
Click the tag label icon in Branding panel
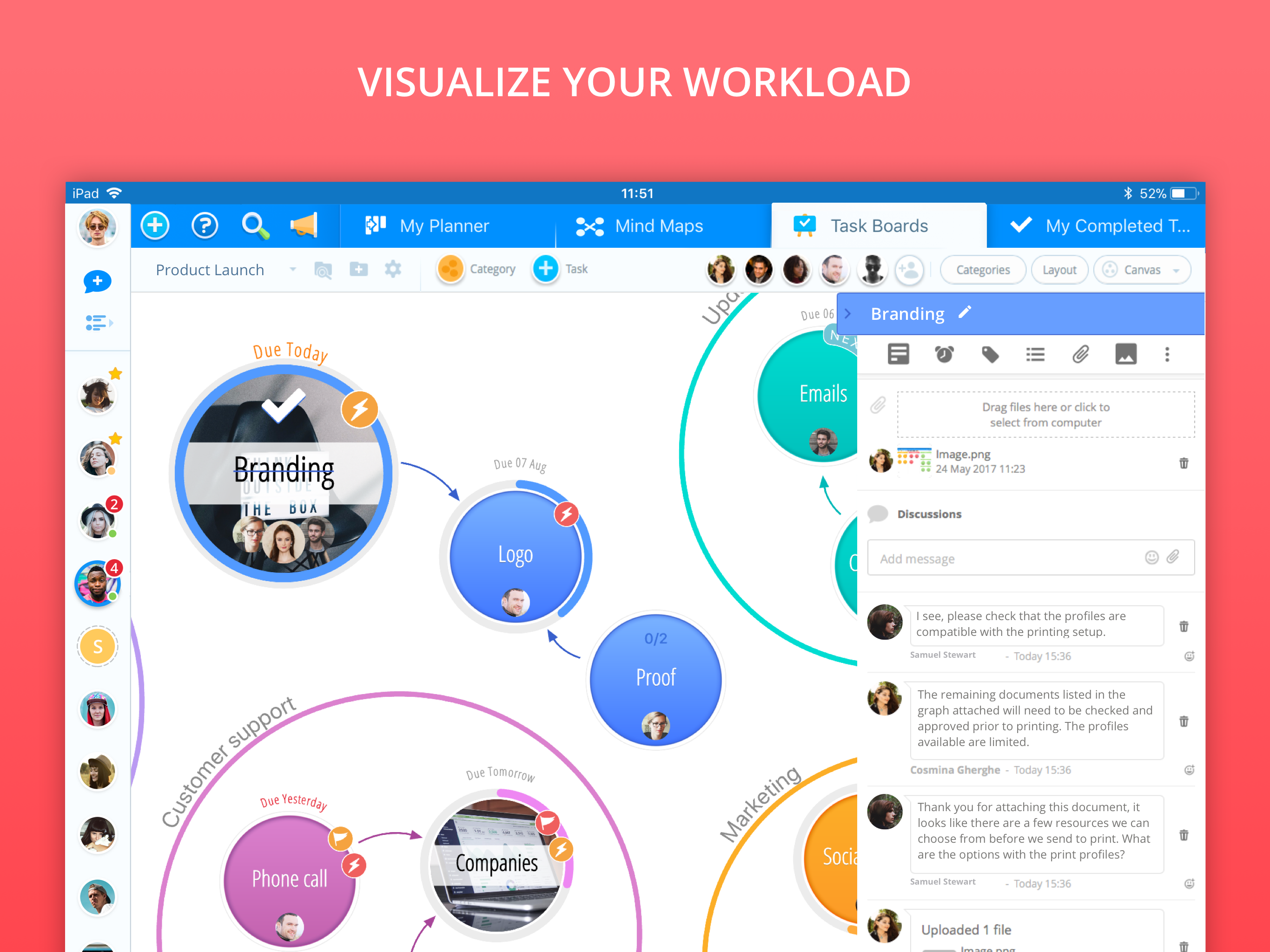[x=990, y=354]
